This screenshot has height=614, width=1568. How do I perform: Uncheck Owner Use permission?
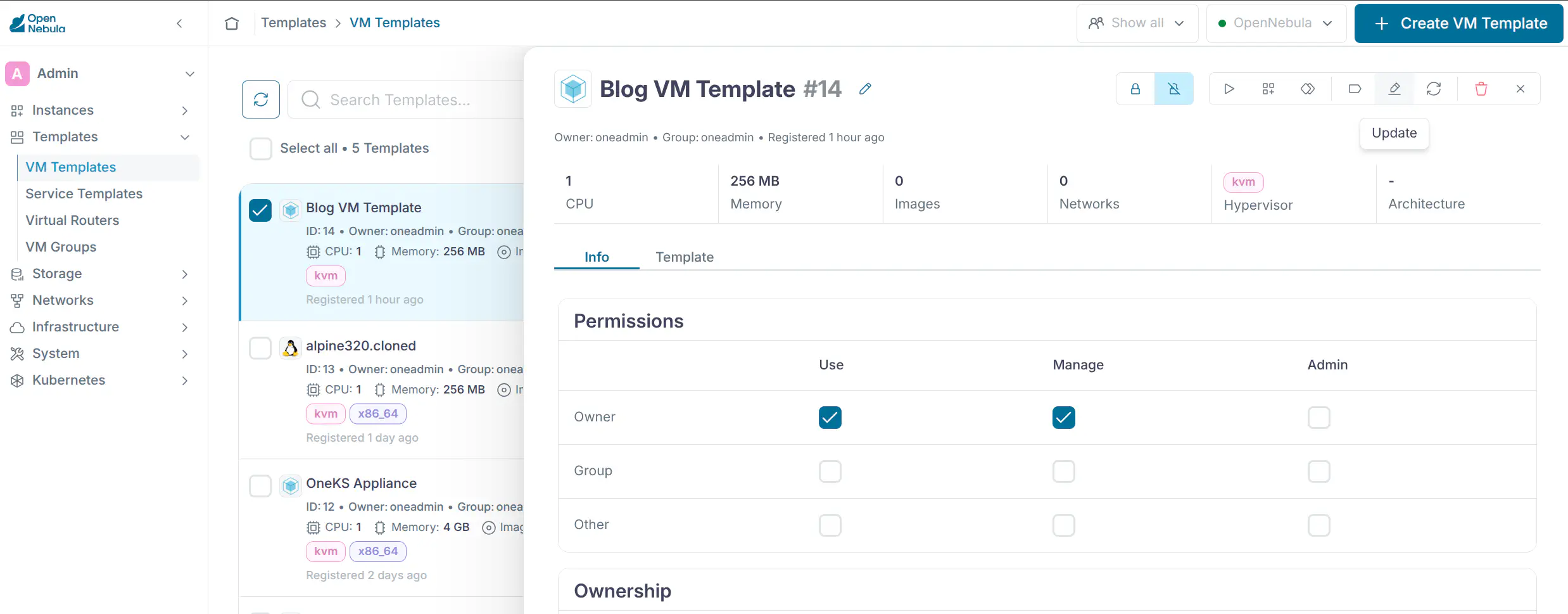(830, 418)
